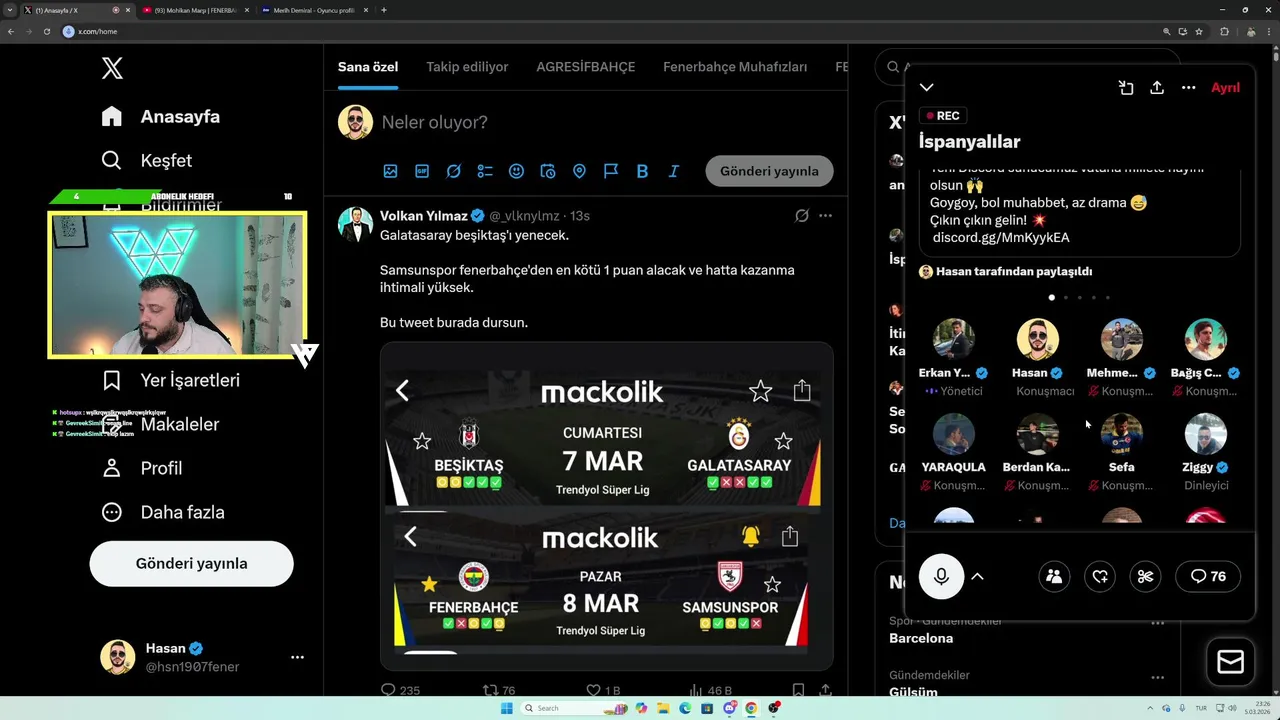Open more options on Volkan Yılmaz tweet
This screenshot has height=720, width=1280.
[825, 216]
